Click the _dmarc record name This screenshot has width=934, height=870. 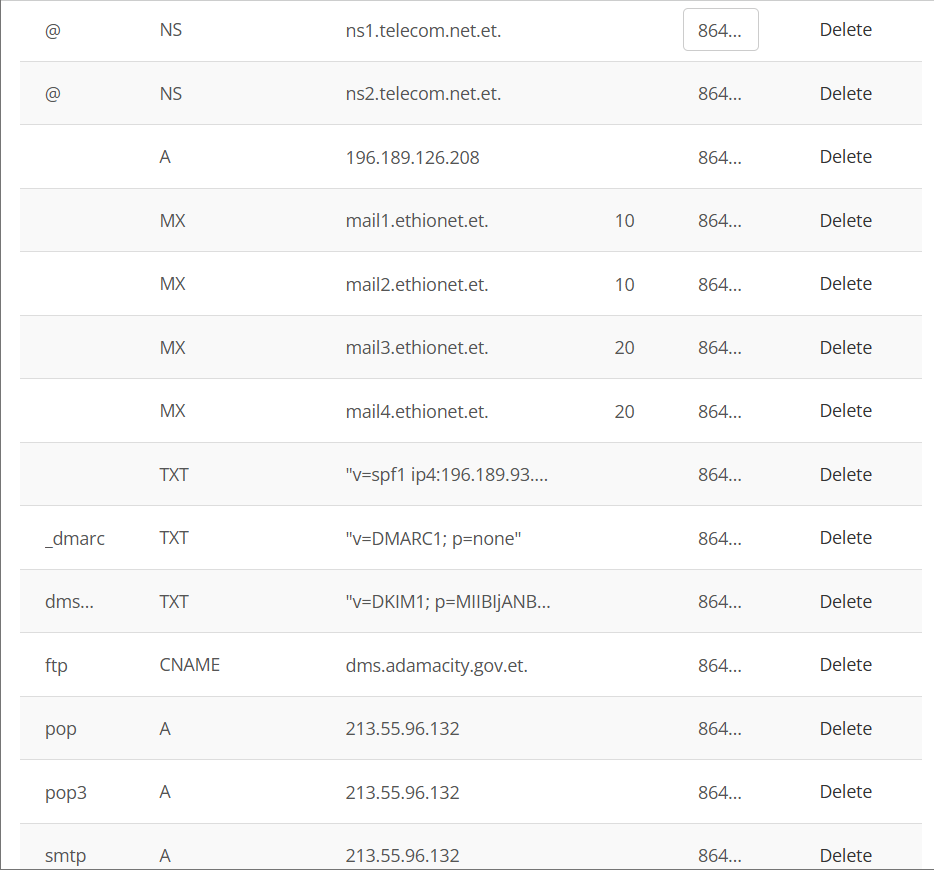(75, 538)
